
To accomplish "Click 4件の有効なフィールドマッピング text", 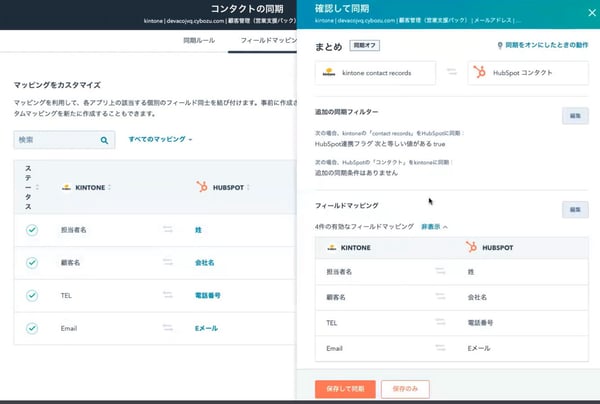I will 364,227.
